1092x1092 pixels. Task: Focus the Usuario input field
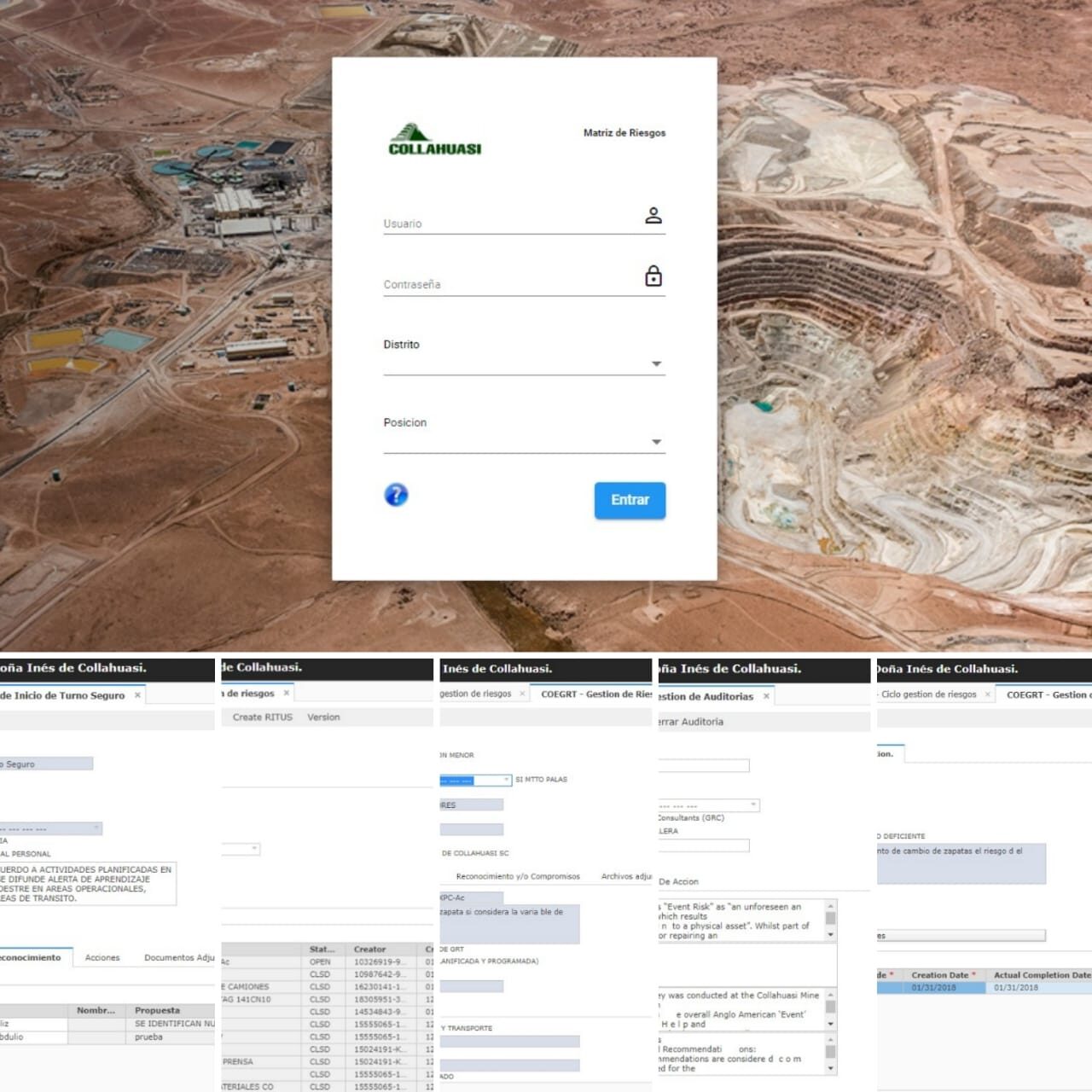510,224
